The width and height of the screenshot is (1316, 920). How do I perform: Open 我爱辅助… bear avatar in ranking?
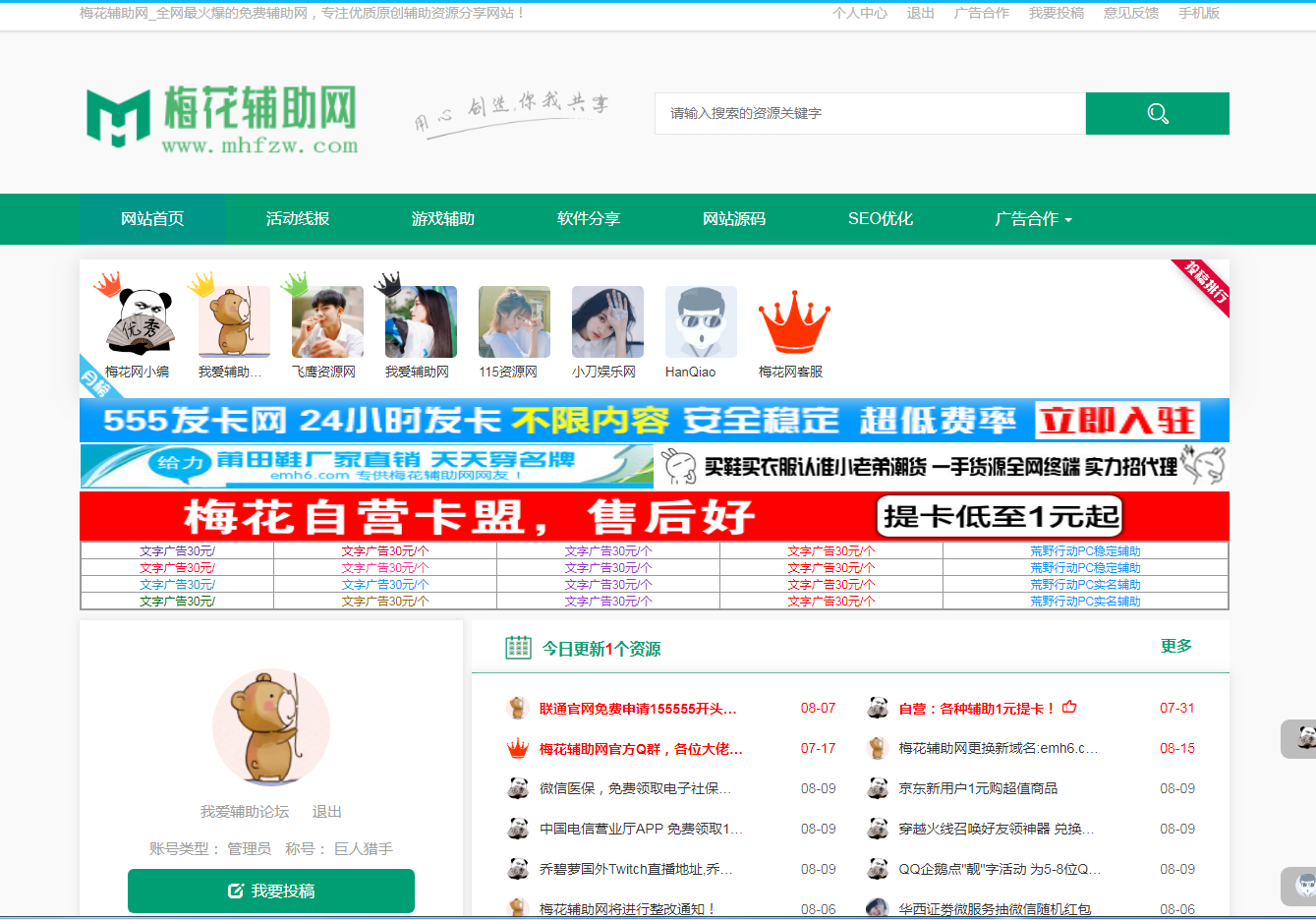pyautogui.click(x=234, y=321)
